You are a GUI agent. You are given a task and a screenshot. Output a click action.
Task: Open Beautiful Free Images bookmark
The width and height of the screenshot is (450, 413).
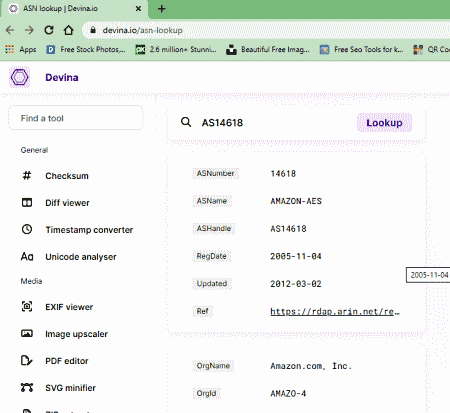[268, 50]
